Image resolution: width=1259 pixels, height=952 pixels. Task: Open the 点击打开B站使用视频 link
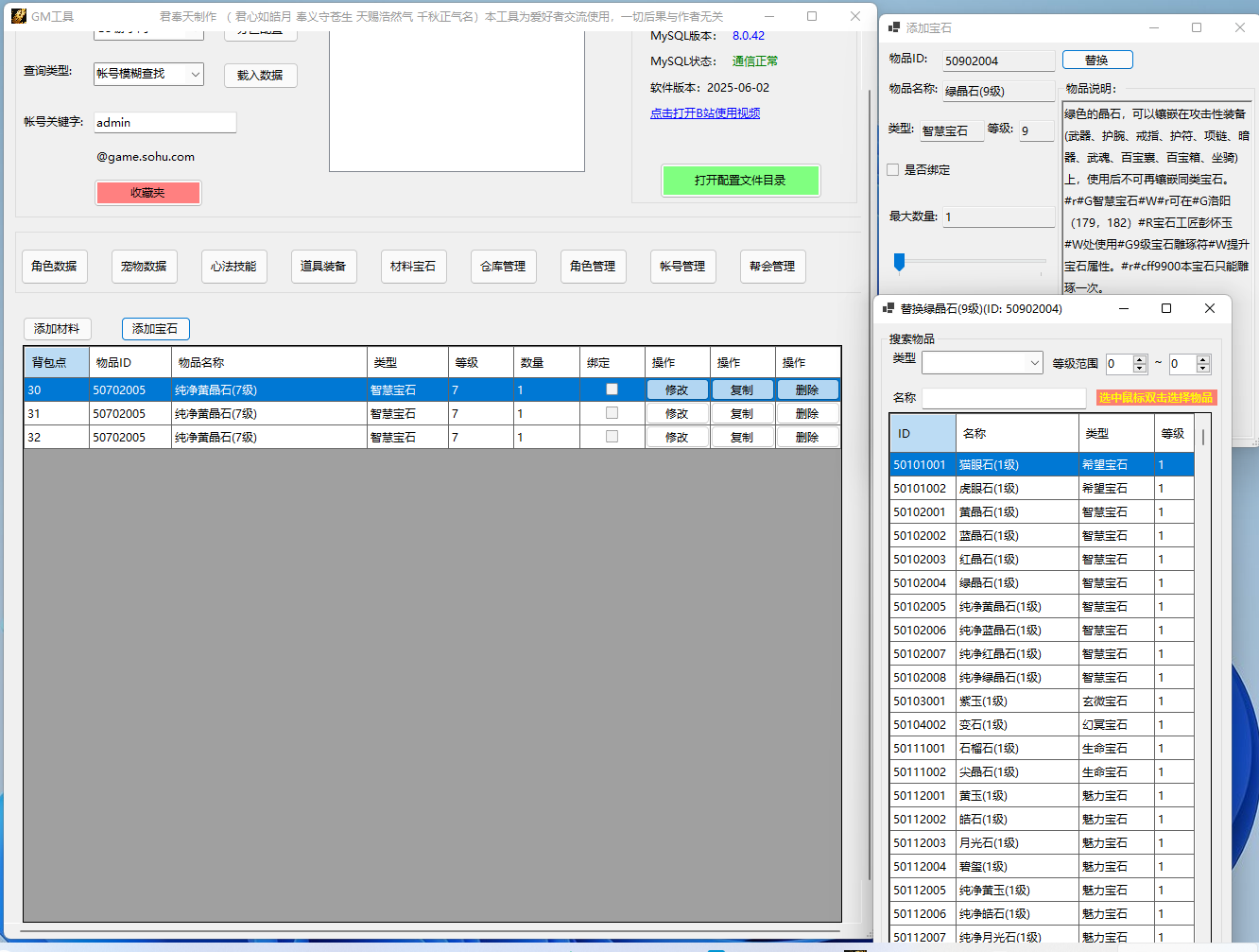pyautogui.click(x=705, y=113)
